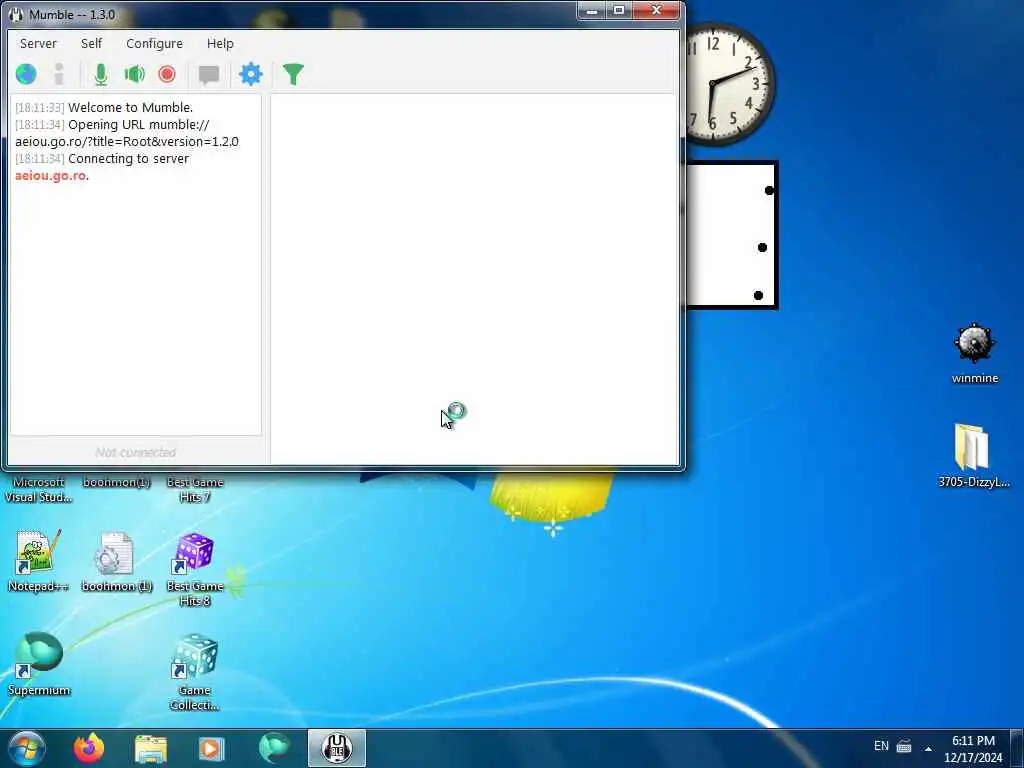
Task: Select the 3705-DizzyL... folder icon
Action: tap(974, 456)
